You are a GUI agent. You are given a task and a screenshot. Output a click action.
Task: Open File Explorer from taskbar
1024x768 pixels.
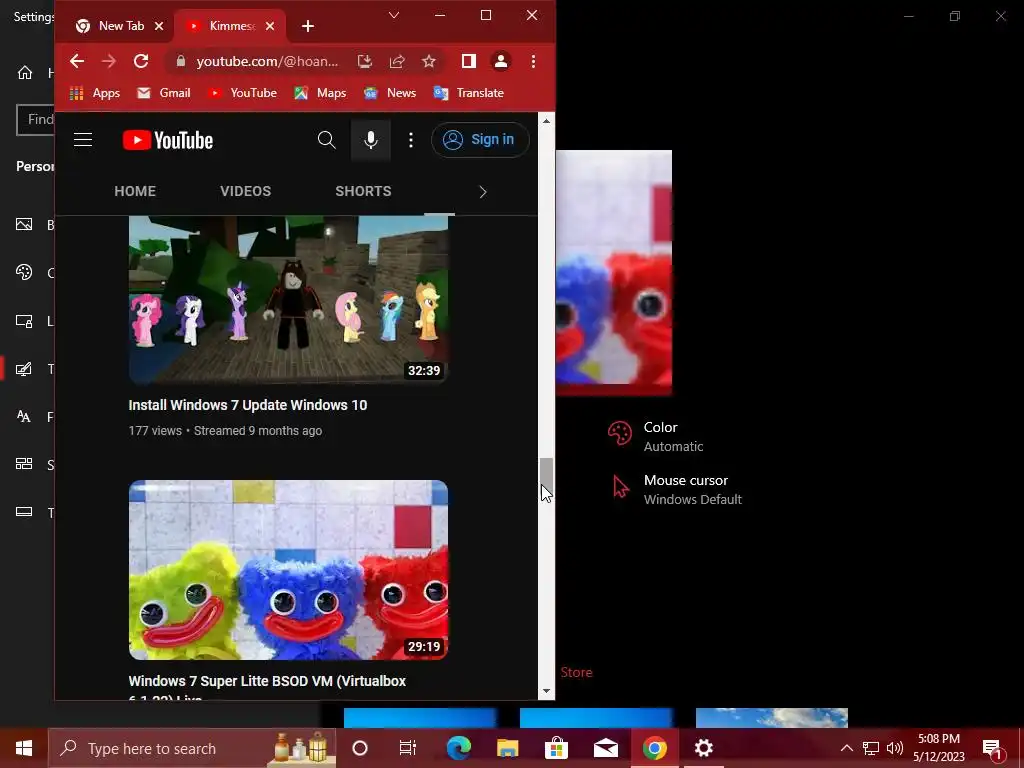tap(507, 748)
